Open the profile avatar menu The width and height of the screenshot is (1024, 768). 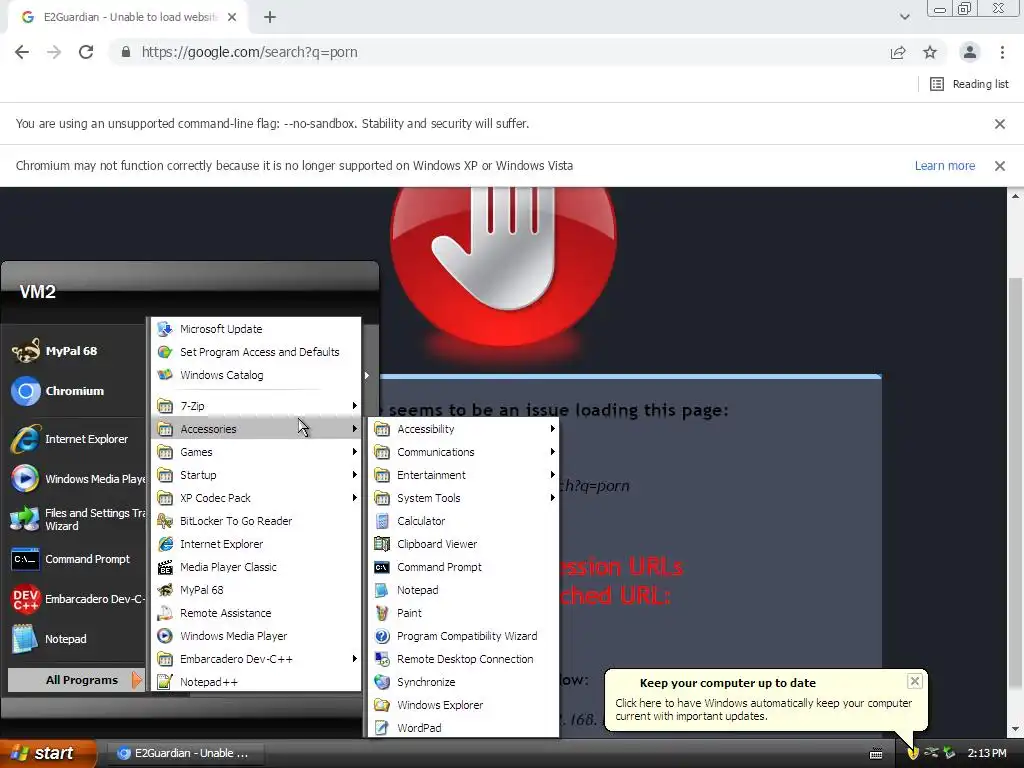tap(970, 52)
